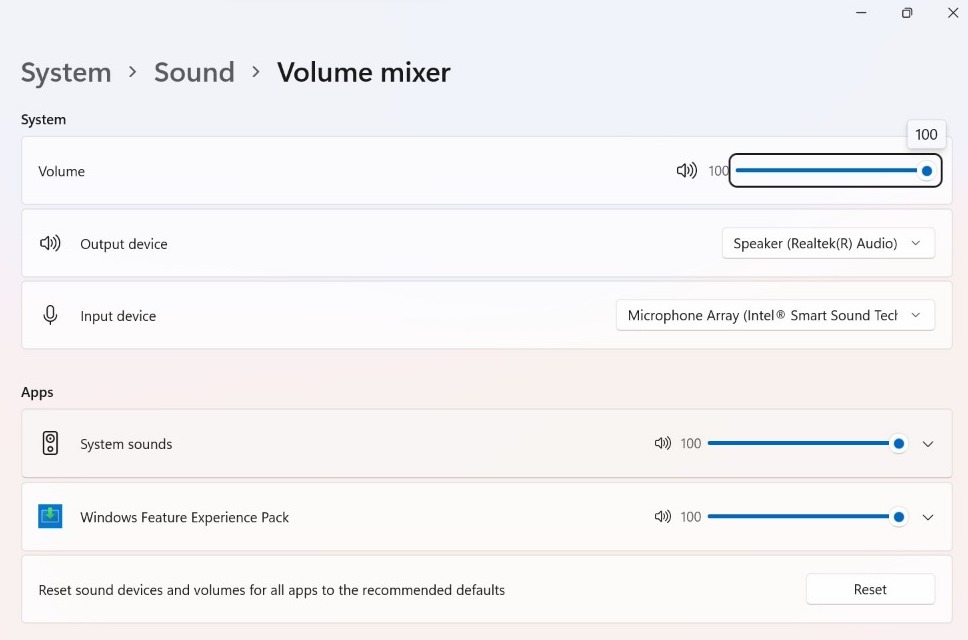Click the Input device microphone icon
This screenshot has height=640, width=968.
click(50, 315)
